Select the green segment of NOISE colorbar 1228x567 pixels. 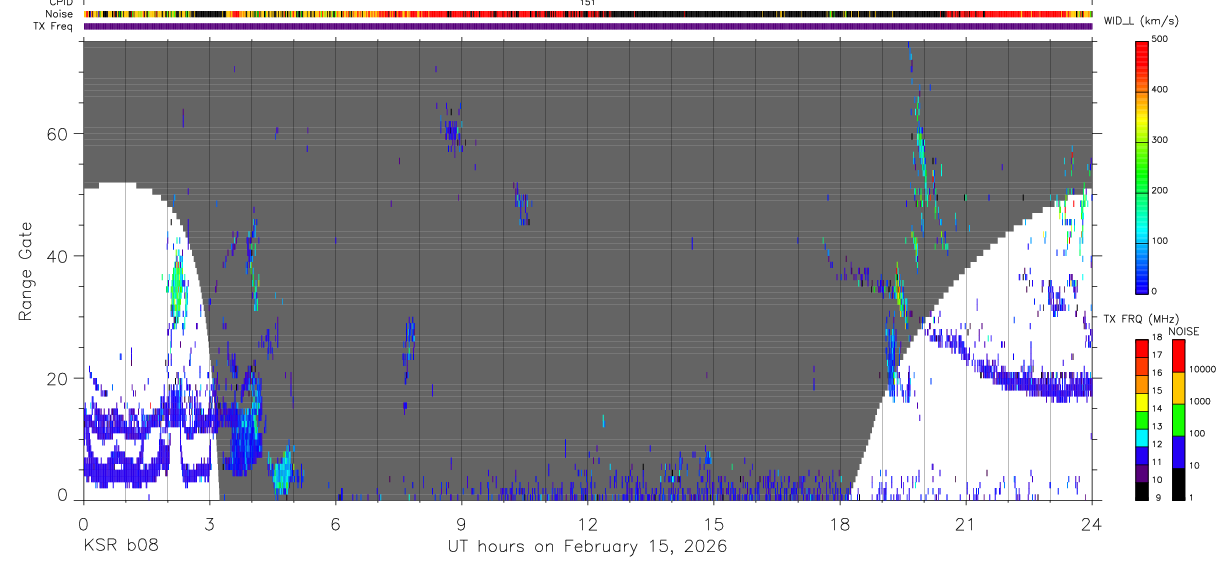1178,420
